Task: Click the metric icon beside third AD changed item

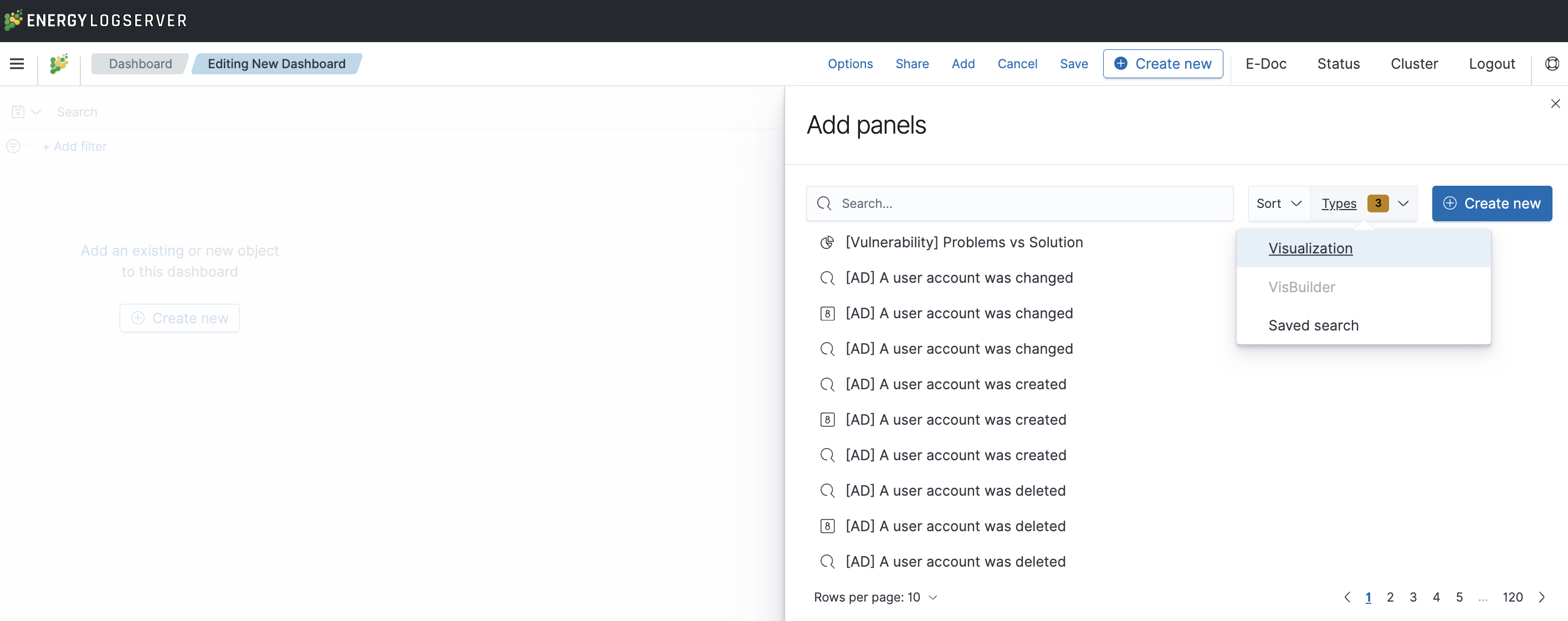Action: pos(827,313)
